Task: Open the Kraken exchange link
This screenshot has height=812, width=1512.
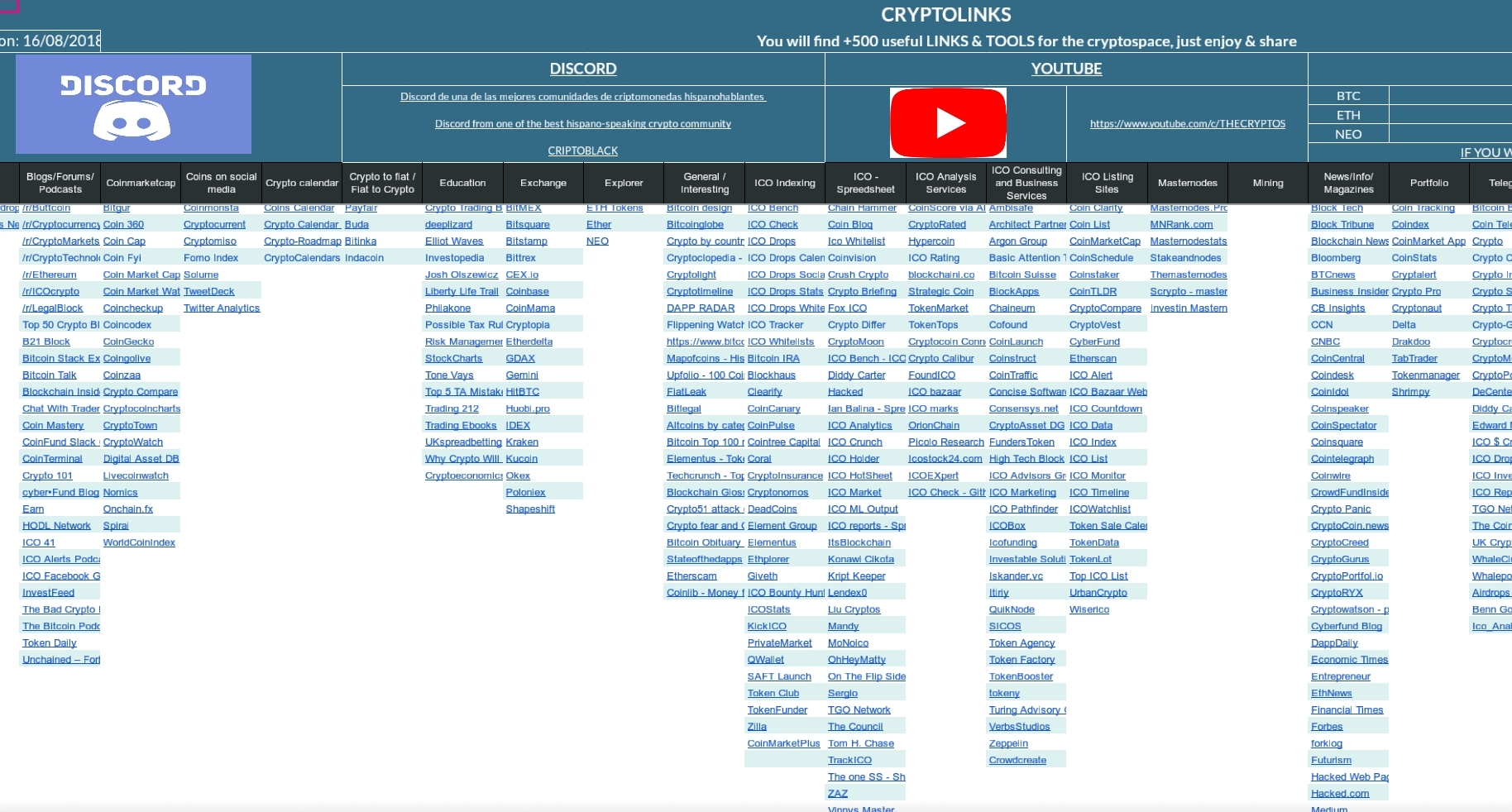Action: tap(522, 442)
